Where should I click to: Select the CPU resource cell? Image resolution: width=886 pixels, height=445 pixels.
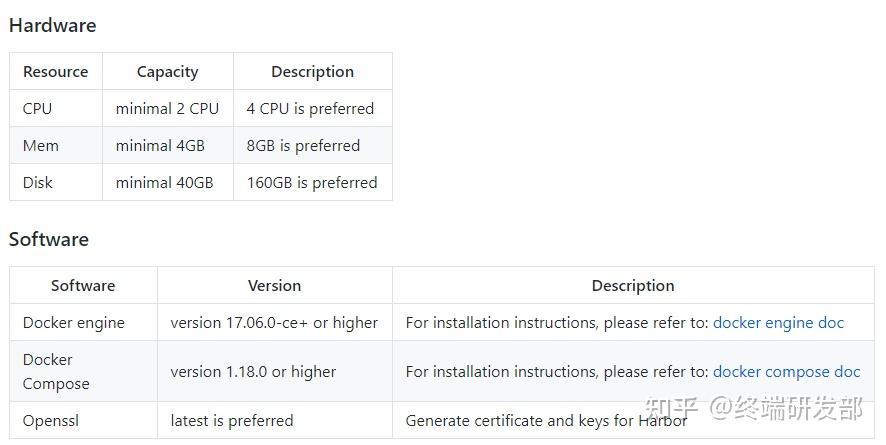tap(38, 109)
